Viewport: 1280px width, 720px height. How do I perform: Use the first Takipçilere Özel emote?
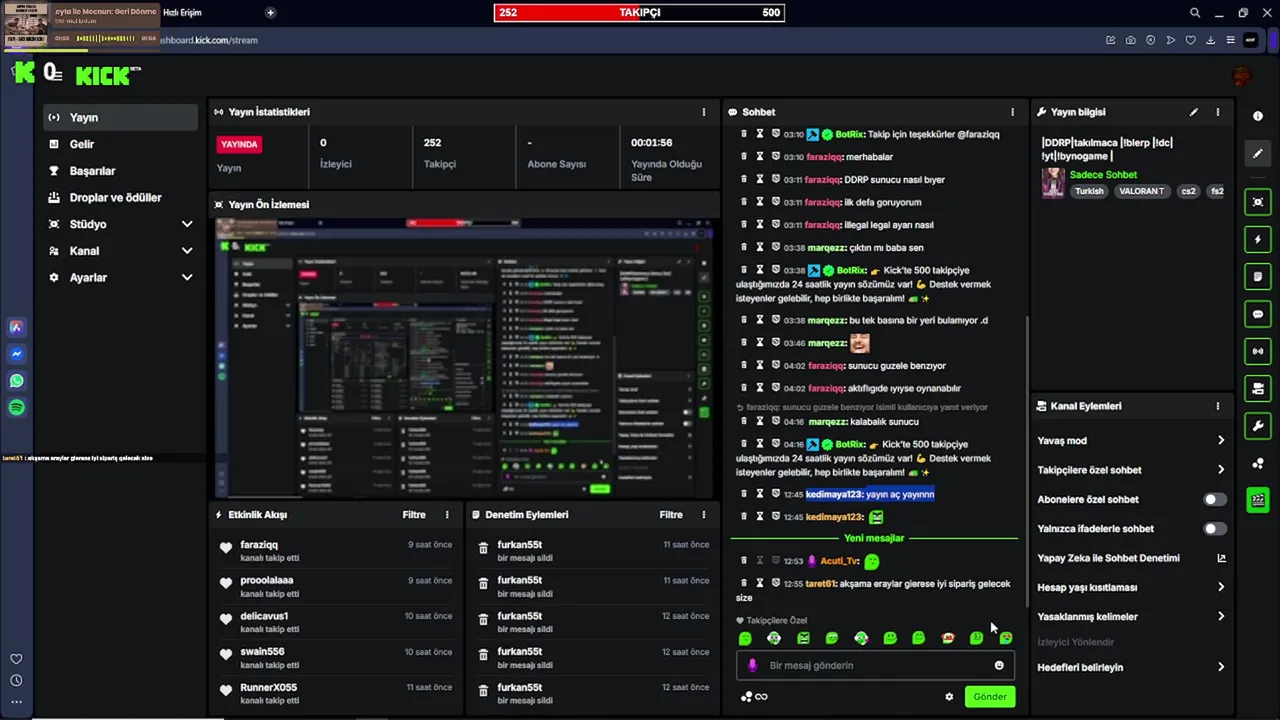click(x=745, y=638)
